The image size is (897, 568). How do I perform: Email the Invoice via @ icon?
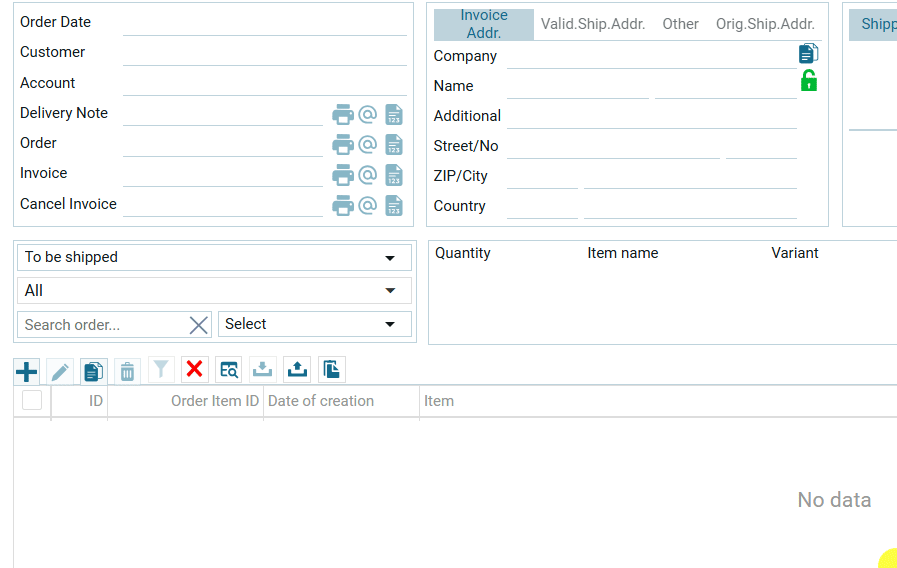(x=368, y=175)
